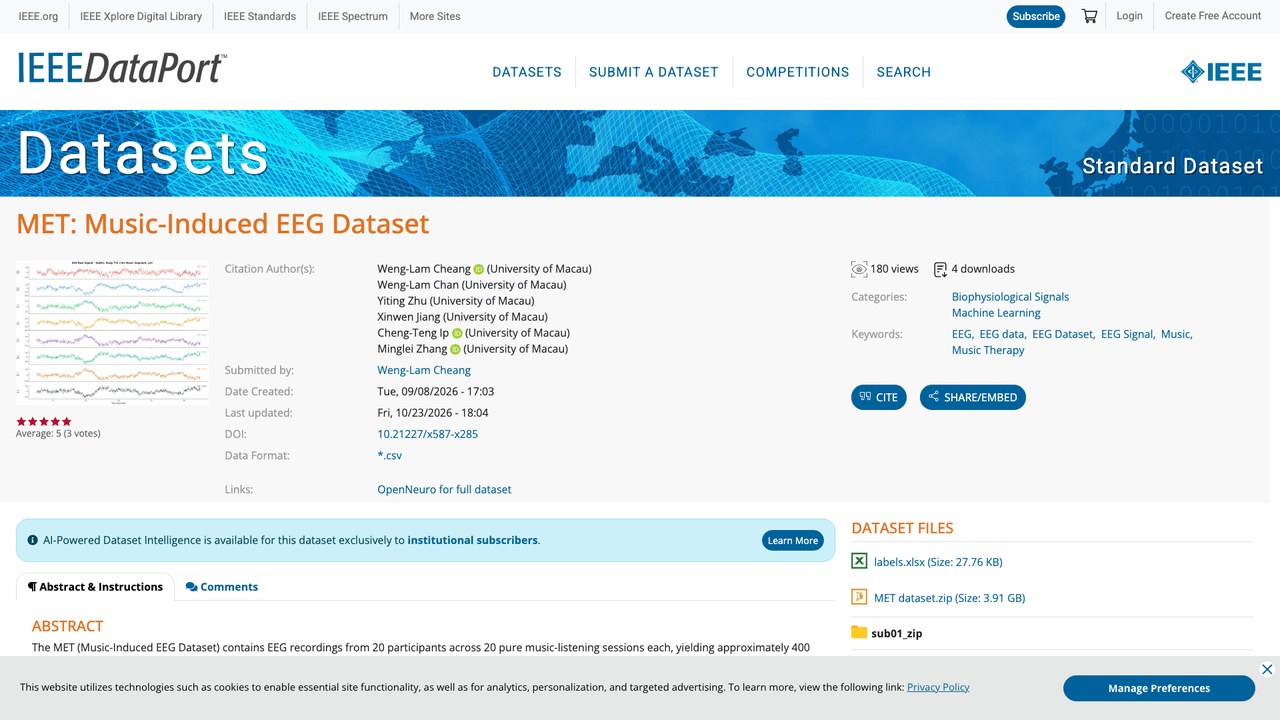Viewport: 1280px width, 720px height.
Task: Click Minglei Zhang's ORCID icon
Action: tap(455, 349)
